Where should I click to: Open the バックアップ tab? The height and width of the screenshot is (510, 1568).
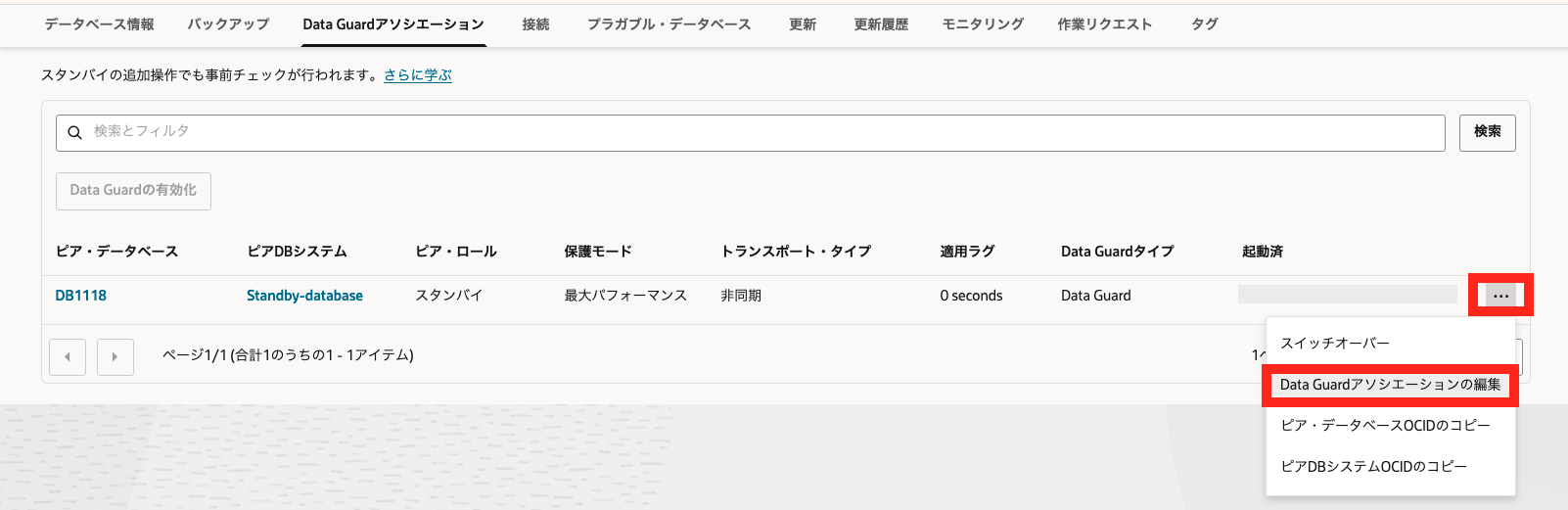click(228, 24)
